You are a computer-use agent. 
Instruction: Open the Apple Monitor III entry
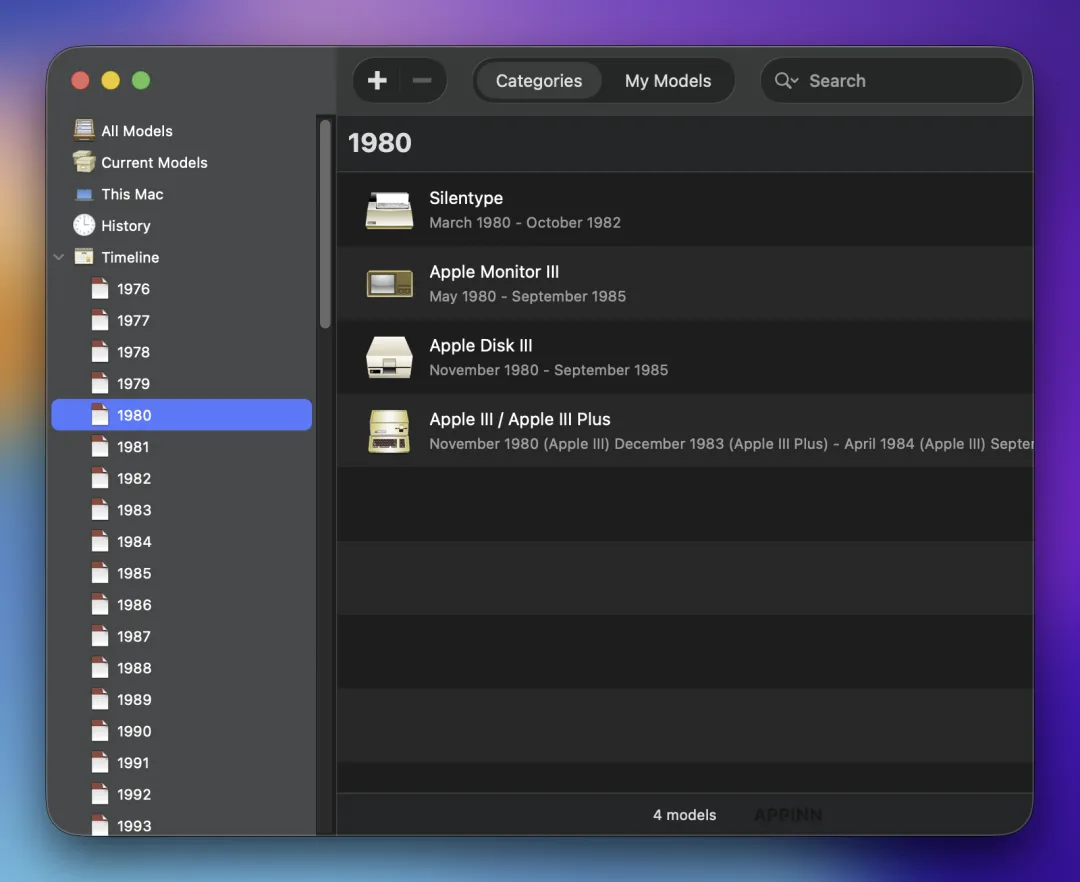click(685, 283)
